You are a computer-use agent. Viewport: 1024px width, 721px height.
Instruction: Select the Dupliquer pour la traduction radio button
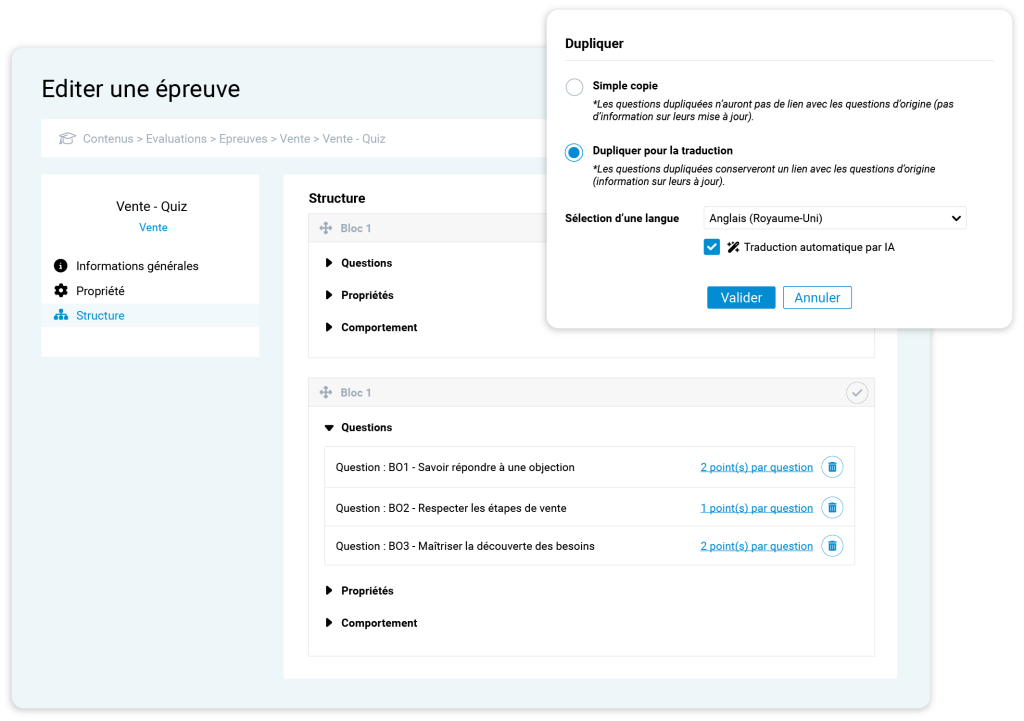click(x=574, y=152)
